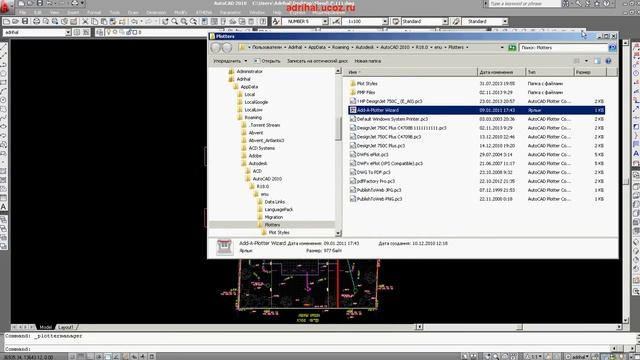
Task: Select the Rectangle draw tool
Action: pyautogui.click(x=4, y=82)
